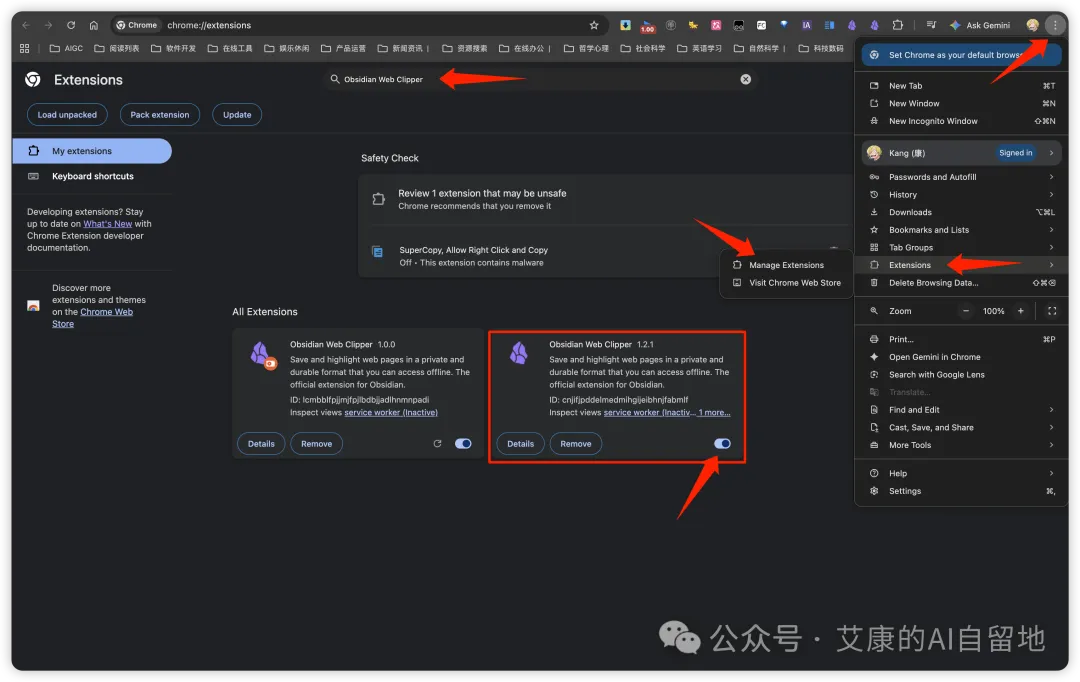Click the fullscreen icon in Zoom row
Image resolution: width=1080 pixels, height=682 pixels.
(1051, 311)
